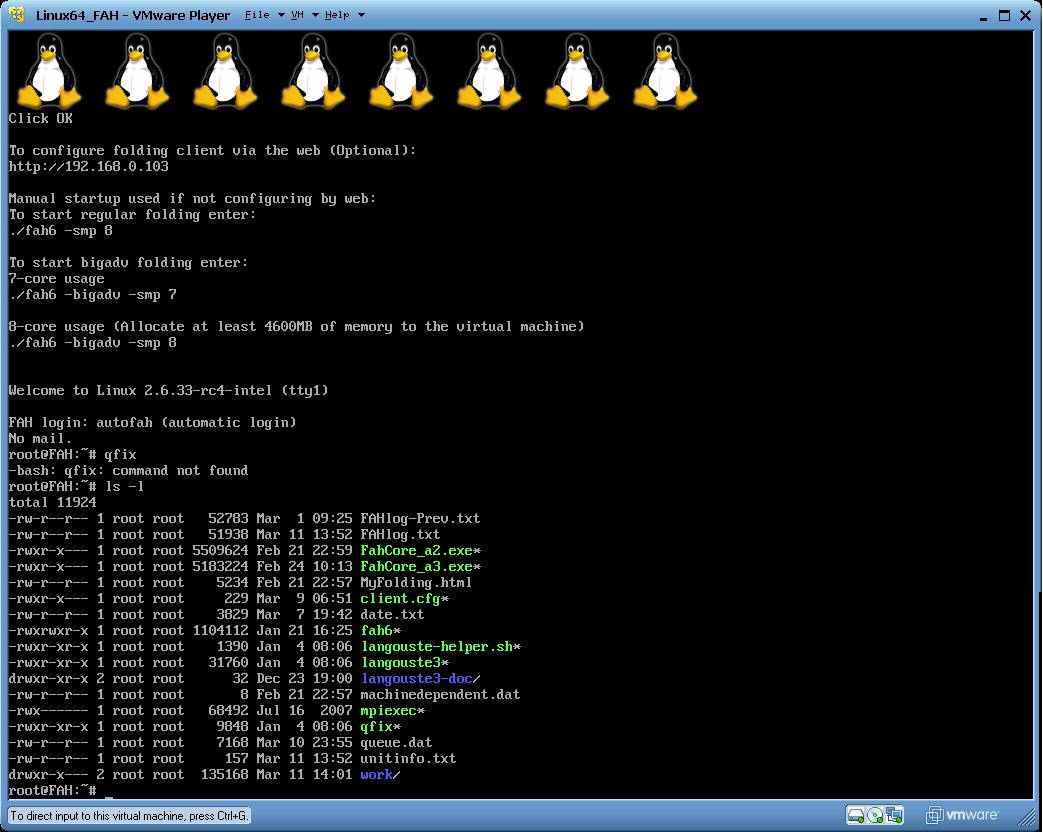Click the FAHlog.txt file name
1043x832 pixels.
[x=400, y=534]
